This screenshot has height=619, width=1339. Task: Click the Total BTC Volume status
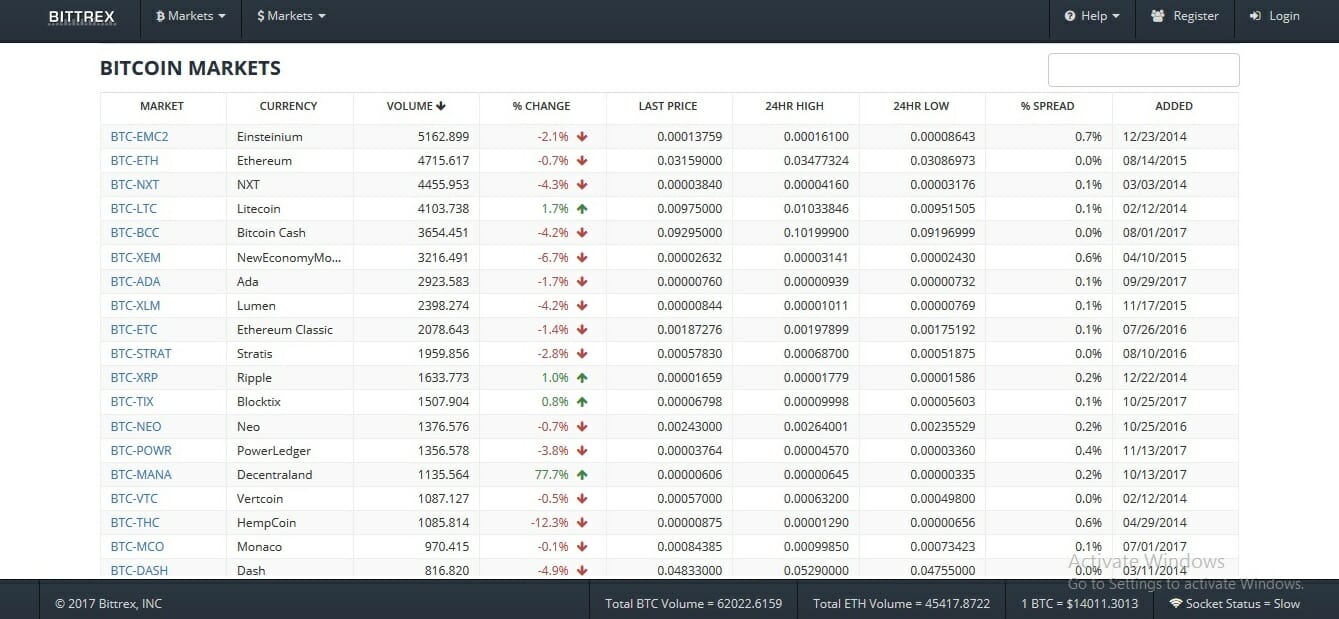pyautogui.click(x=694, y=604)
